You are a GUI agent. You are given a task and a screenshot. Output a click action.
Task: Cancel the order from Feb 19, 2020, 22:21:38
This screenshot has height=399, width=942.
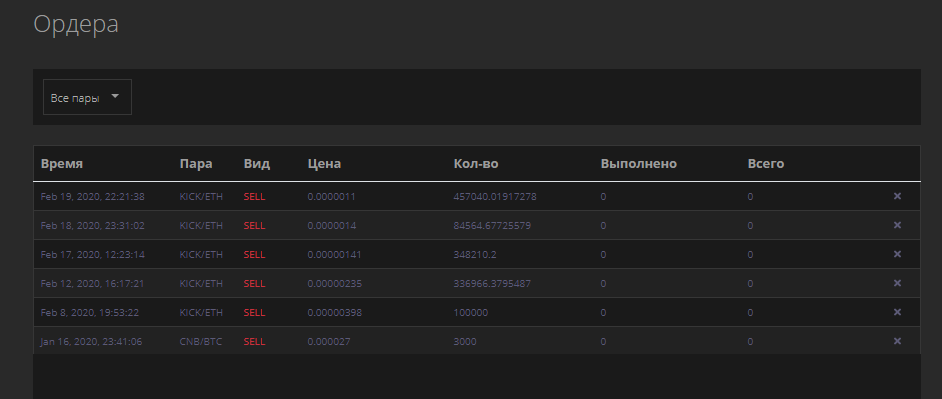pyautogui.click(x=897, y=196)
